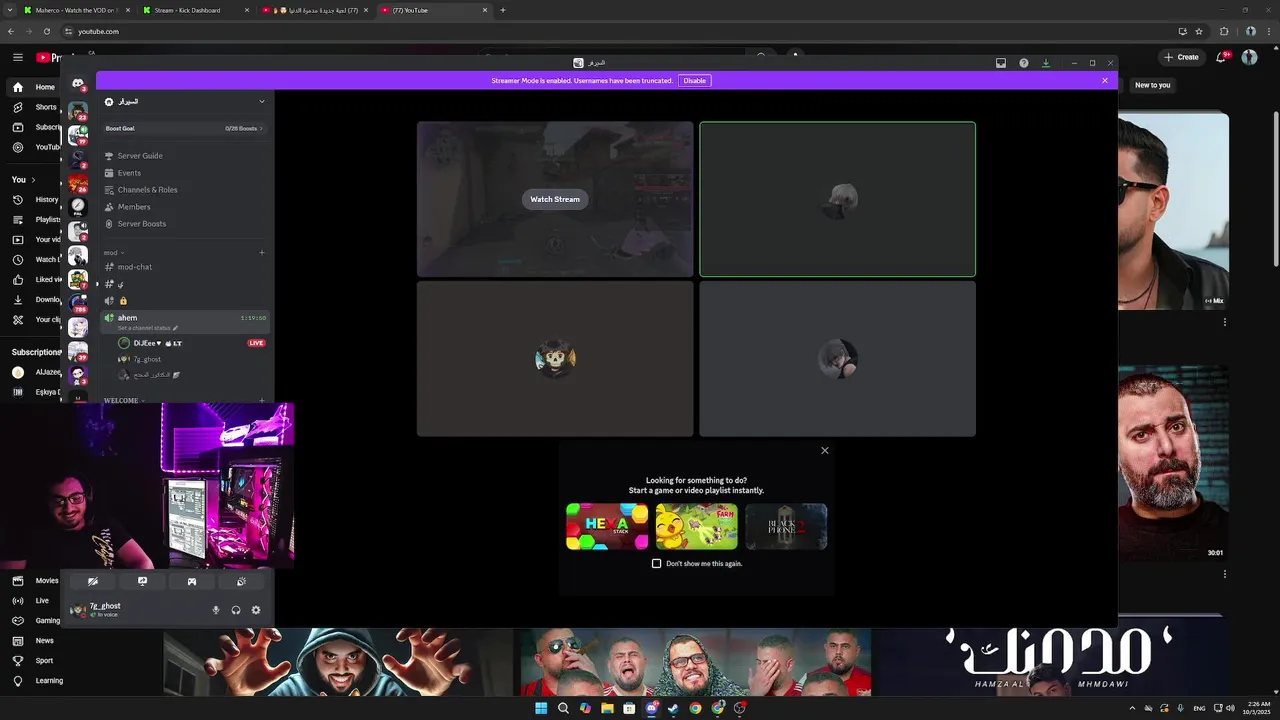Open the PAL compass server icon
The width and height of the screenshot is (1280, 720).
78,207
